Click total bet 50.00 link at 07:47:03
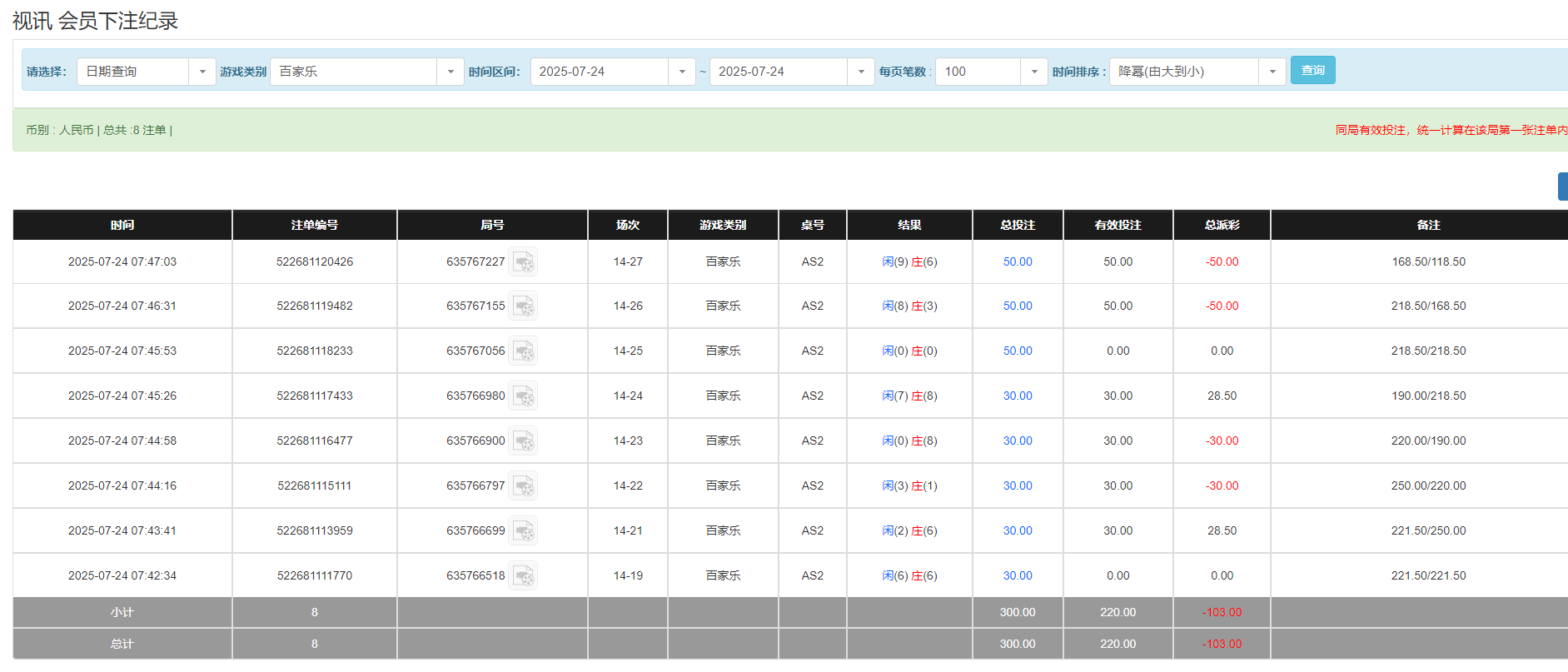1568x672 pixels. coord(1017,262)
